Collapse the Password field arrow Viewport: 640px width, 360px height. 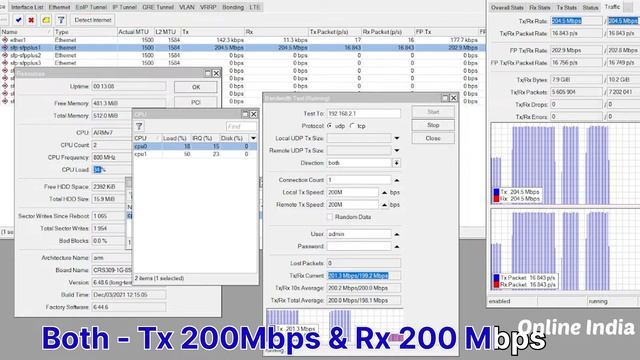(397, 247)
